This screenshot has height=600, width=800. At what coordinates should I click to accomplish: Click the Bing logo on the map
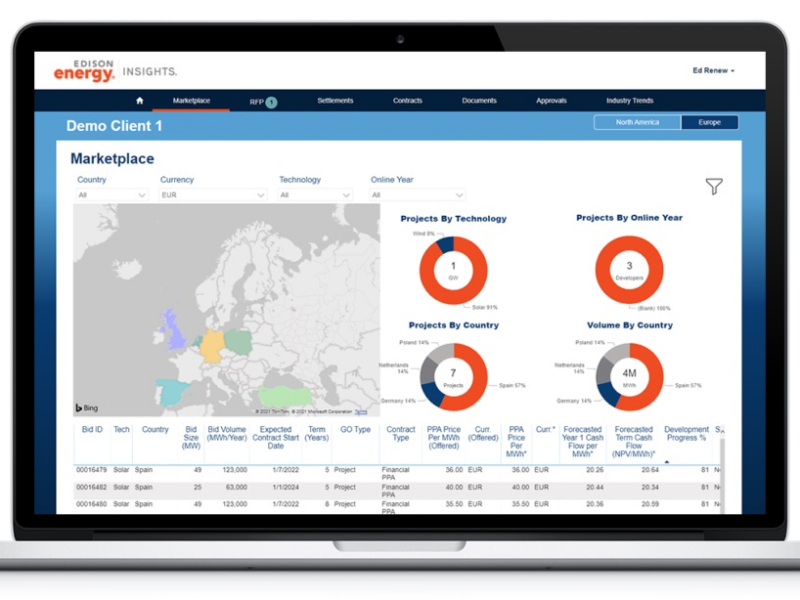[x=87, y=408]
